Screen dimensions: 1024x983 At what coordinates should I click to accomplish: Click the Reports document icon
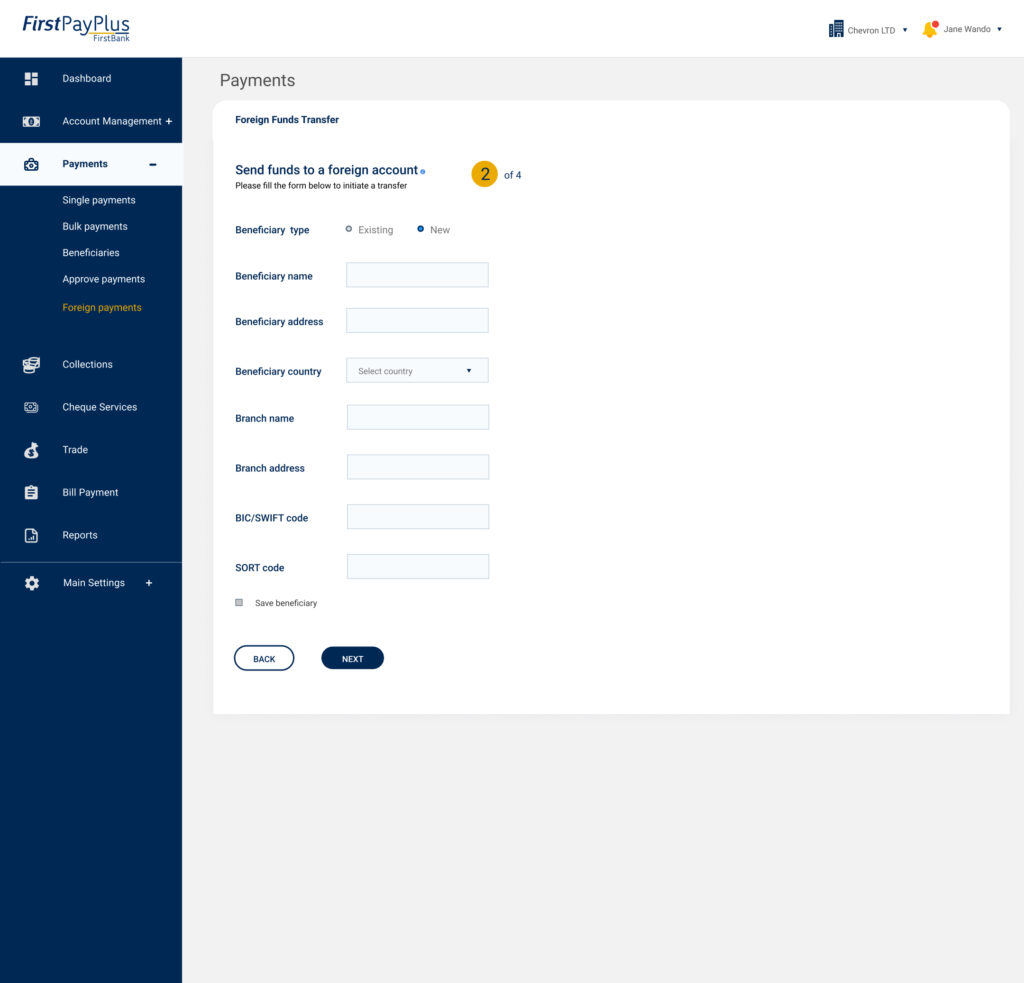coord(31,536)
